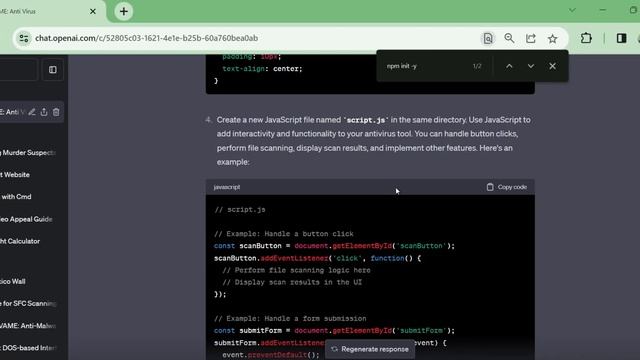
Task: Click the site information icon in address bar
Action: point(24,38)
